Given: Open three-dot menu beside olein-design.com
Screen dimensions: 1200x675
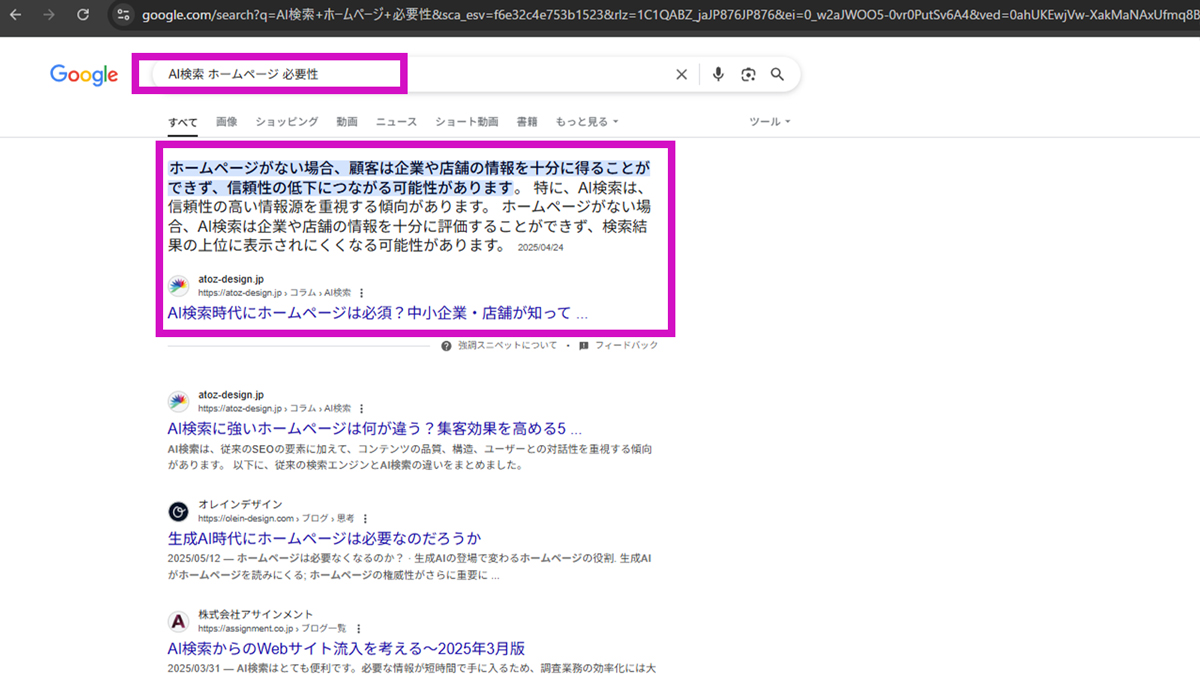Looking at the screenshot, I should point(366,518).
